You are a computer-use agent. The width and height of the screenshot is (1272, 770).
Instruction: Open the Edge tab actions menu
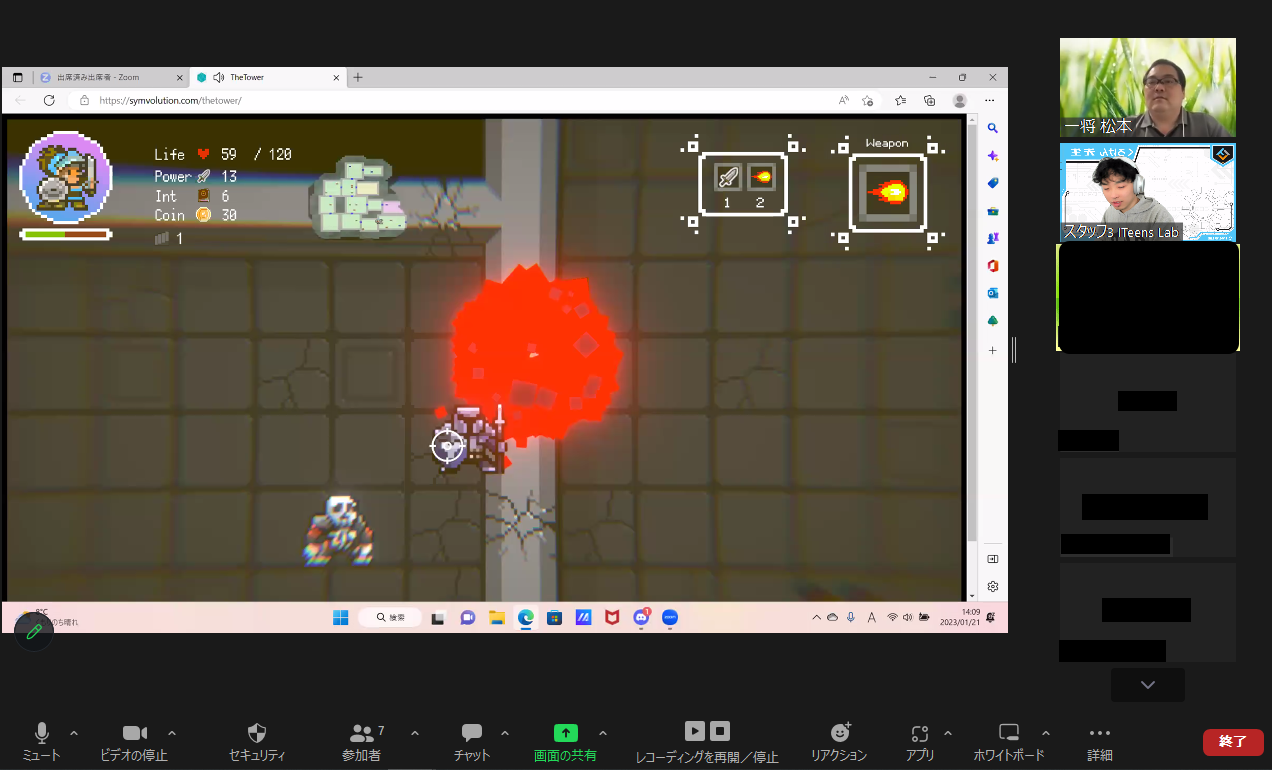[x=18, y=77]
